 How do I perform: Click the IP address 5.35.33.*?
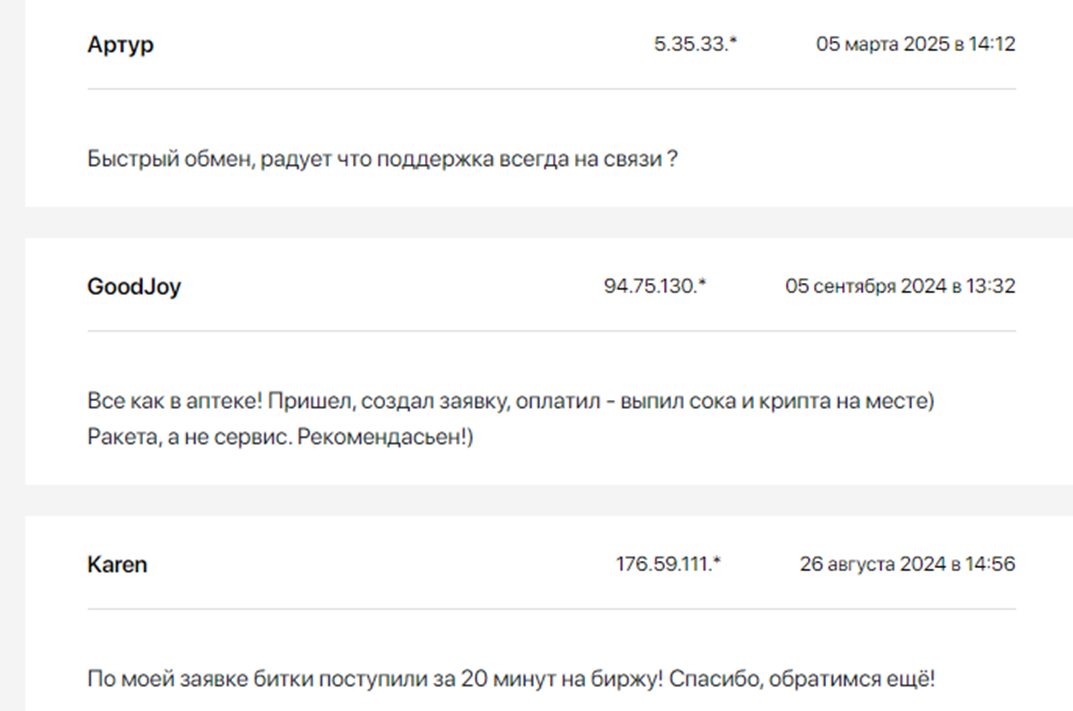[x=695, y=45]
